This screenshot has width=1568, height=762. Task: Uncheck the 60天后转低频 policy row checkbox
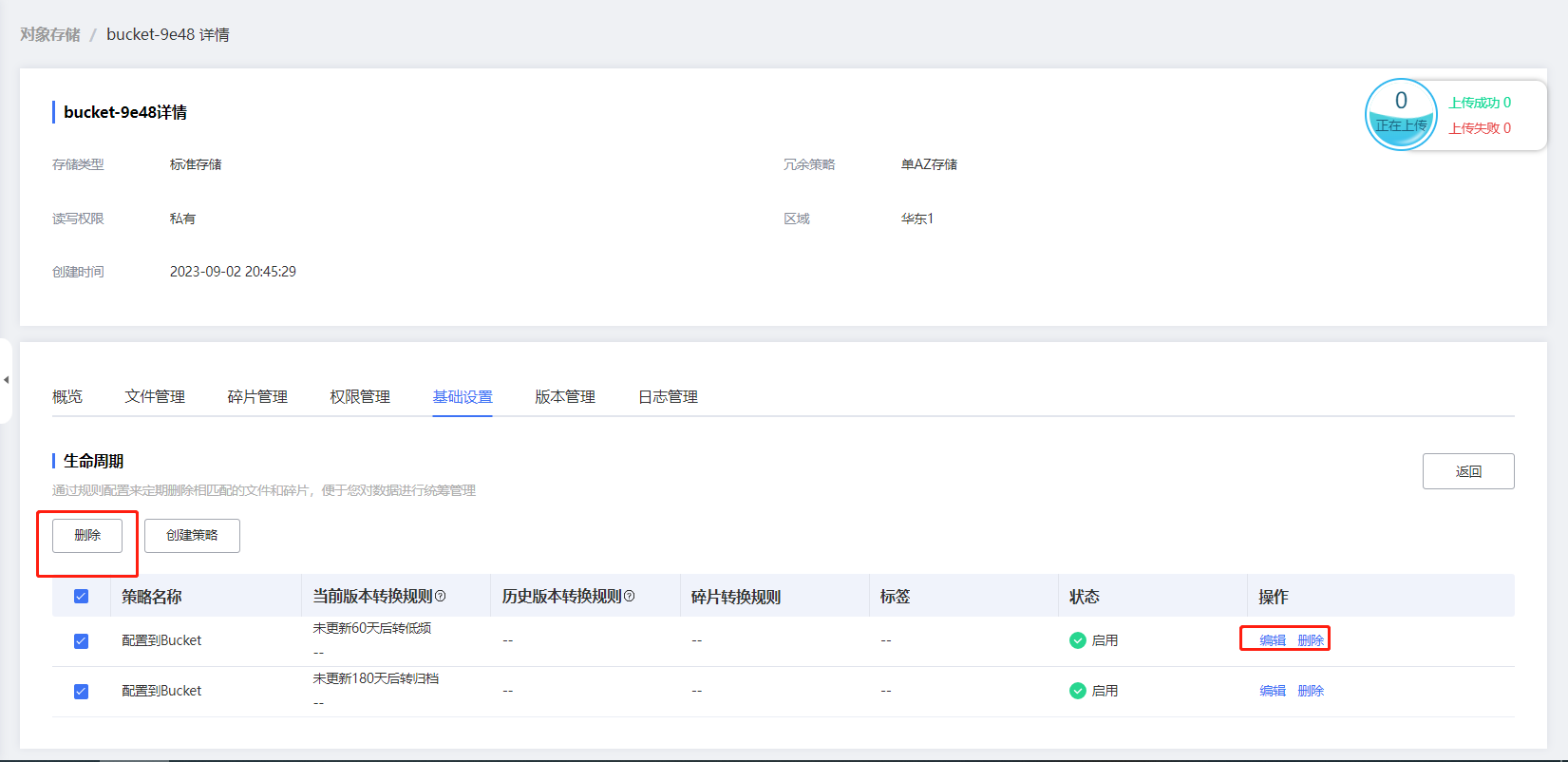(x=82, y=641)
